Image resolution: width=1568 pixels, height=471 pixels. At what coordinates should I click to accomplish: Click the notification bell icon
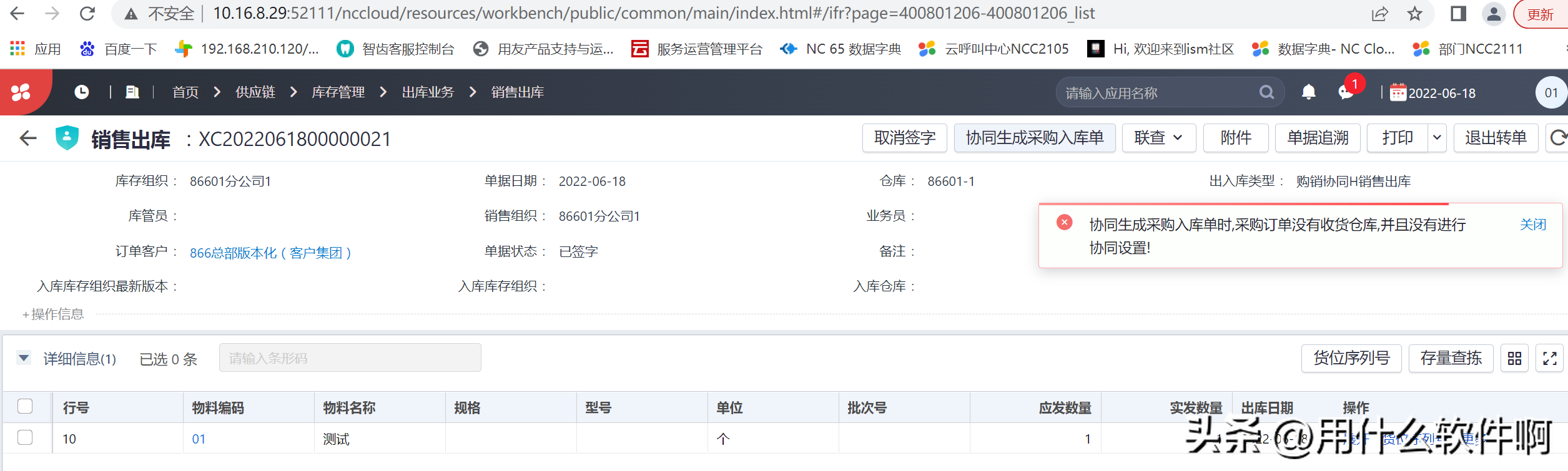(x=1308, y=92)
